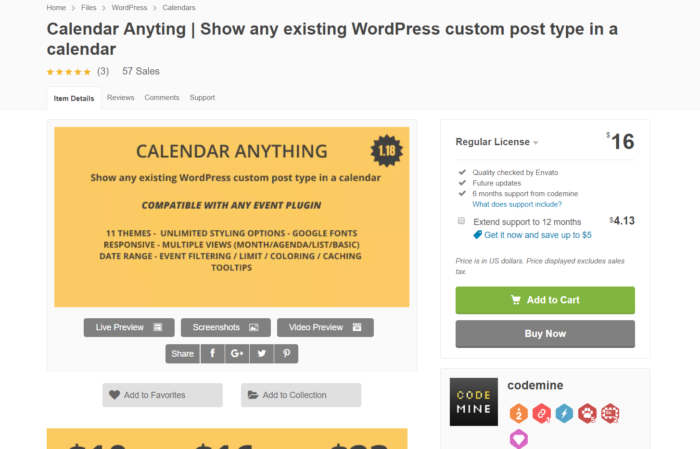This screenshot has height=449, width=700.
Task: Go to Home breadcrumb
Action: pyautogui.click(x=56, y=8)
